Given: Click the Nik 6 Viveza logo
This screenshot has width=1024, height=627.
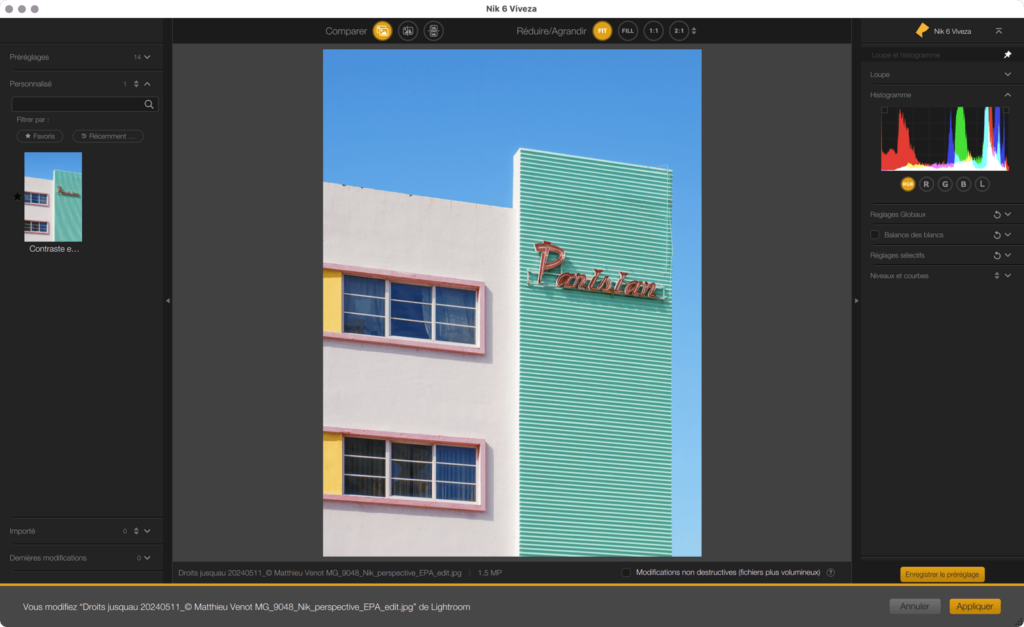Looking at the screenshot, I should coord(922,30).
